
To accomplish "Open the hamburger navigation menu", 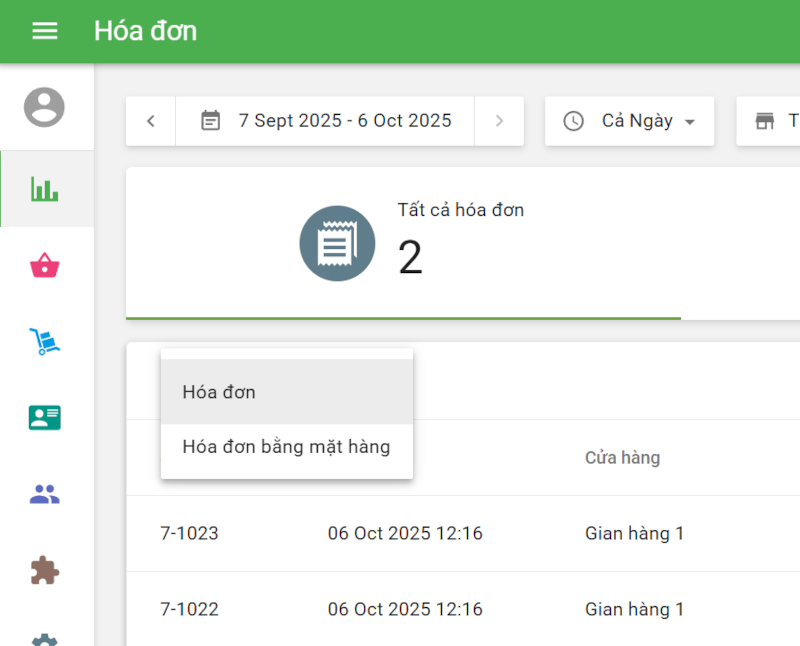I will coord(45,31).
